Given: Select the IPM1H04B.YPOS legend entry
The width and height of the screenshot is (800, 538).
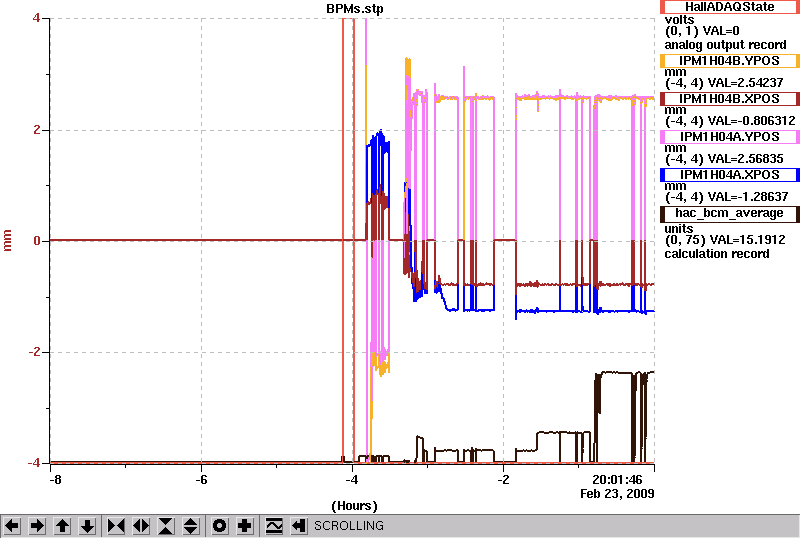Looking at the screenshot, I should [x=730, y=61].
